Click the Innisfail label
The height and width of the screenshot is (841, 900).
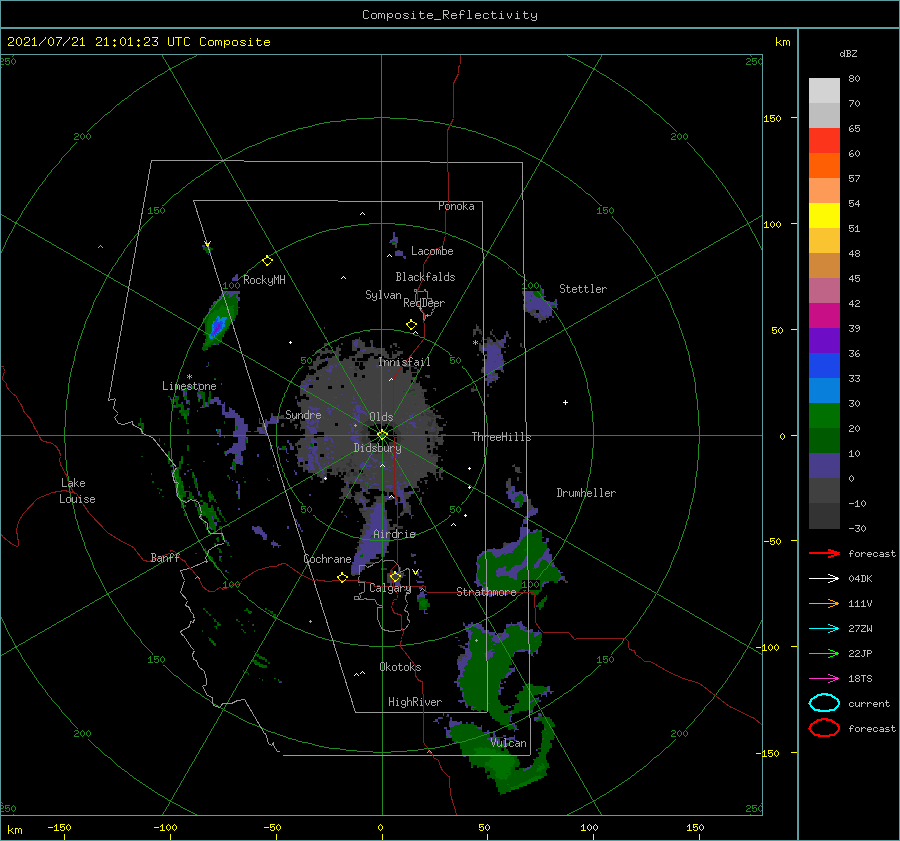[404, 362]
